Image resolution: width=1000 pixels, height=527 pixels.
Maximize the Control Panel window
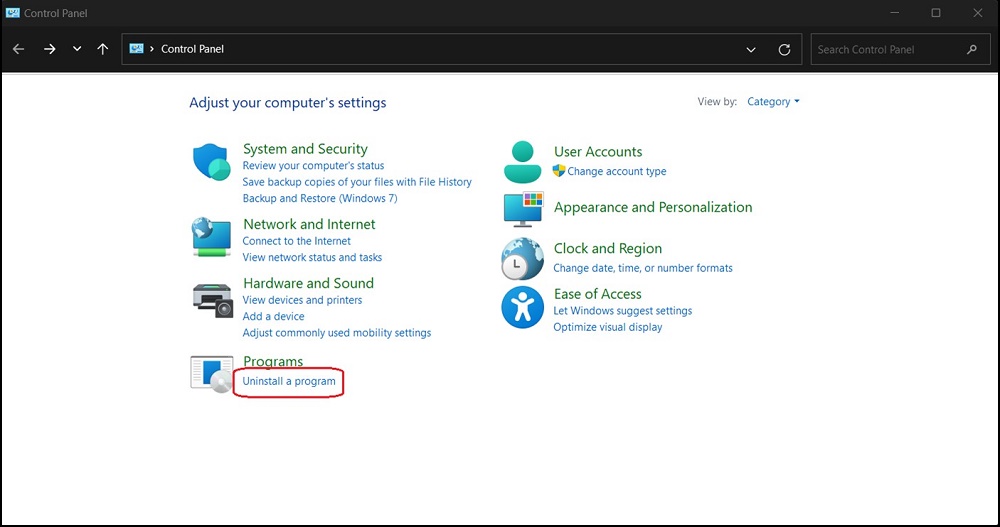pyautogui.click(x=936, y=13)
